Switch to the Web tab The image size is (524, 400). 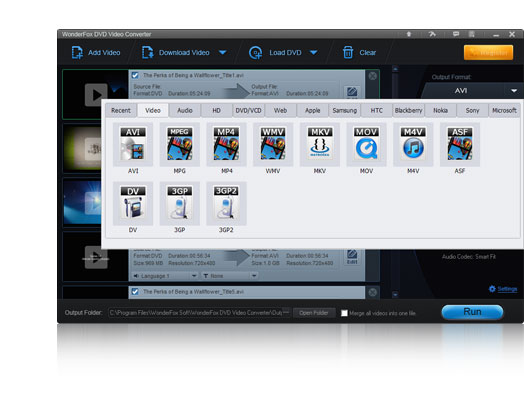pos(280,111)
